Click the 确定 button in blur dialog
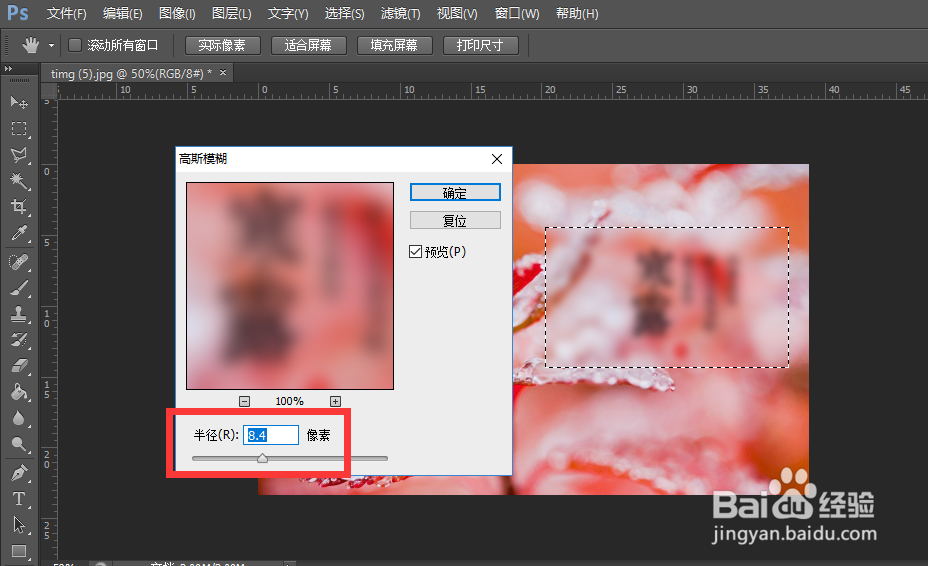Image resolution: width=928 pixels, height=566 pixels. [455, 192]
